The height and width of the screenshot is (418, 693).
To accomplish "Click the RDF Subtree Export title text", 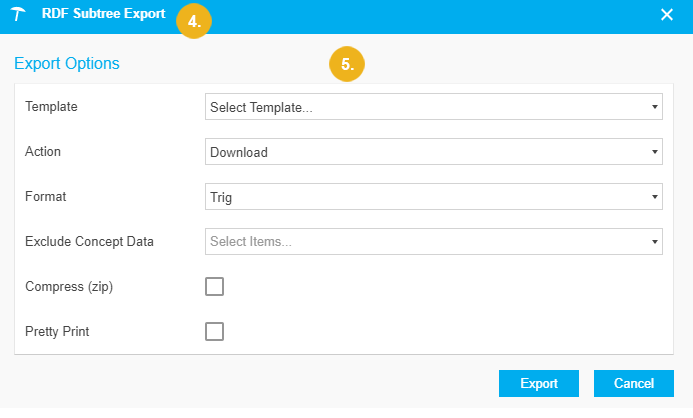I will click(103, 15).
